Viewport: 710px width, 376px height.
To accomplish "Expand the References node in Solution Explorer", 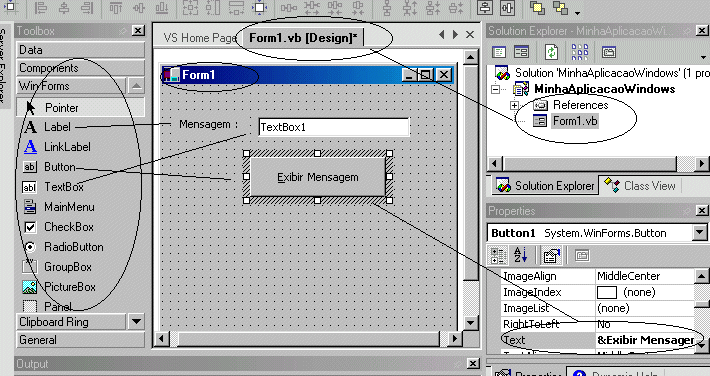I will coord(514,105).
